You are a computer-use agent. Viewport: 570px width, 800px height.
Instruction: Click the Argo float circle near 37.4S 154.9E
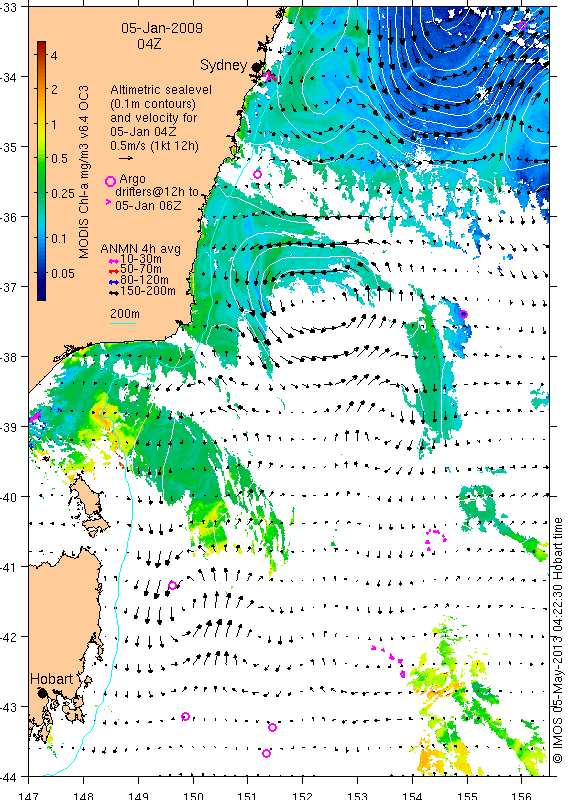[x=463, y=314]
